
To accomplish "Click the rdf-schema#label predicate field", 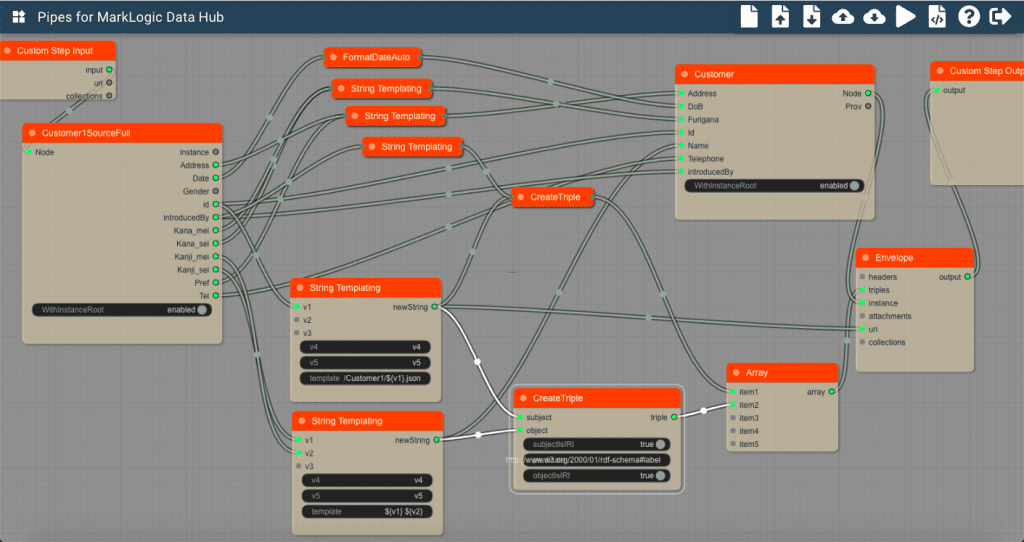I will click(597, 460).
